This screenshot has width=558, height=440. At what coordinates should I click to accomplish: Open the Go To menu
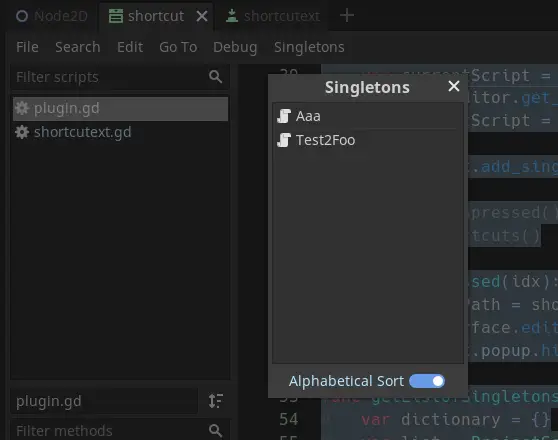[178, 47]
